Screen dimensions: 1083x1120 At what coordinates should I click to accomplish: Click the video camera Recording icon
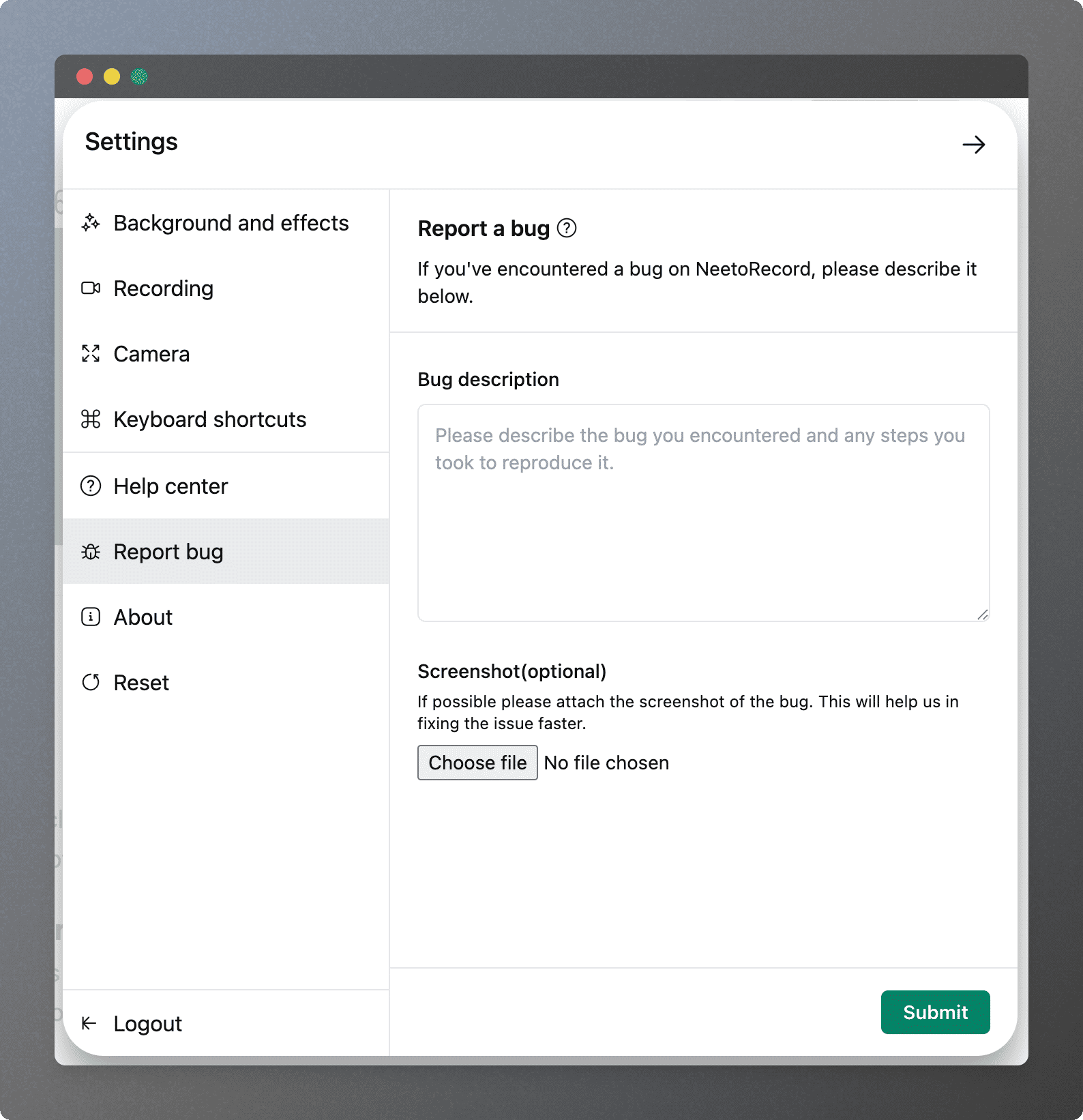click(91, 288)
